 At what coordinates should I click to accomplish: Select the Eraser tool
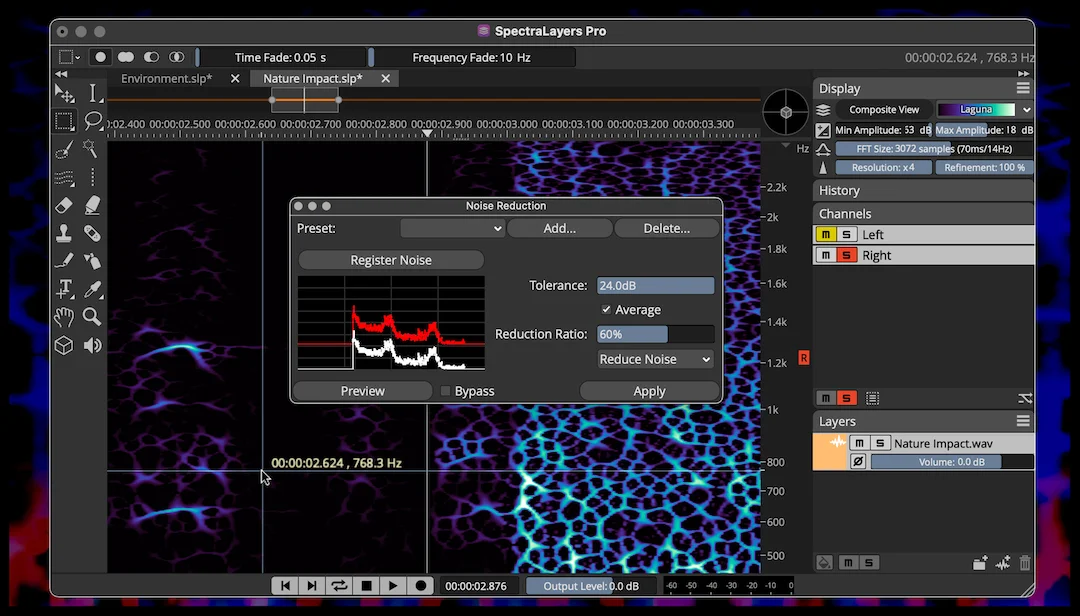click(64, 205)
